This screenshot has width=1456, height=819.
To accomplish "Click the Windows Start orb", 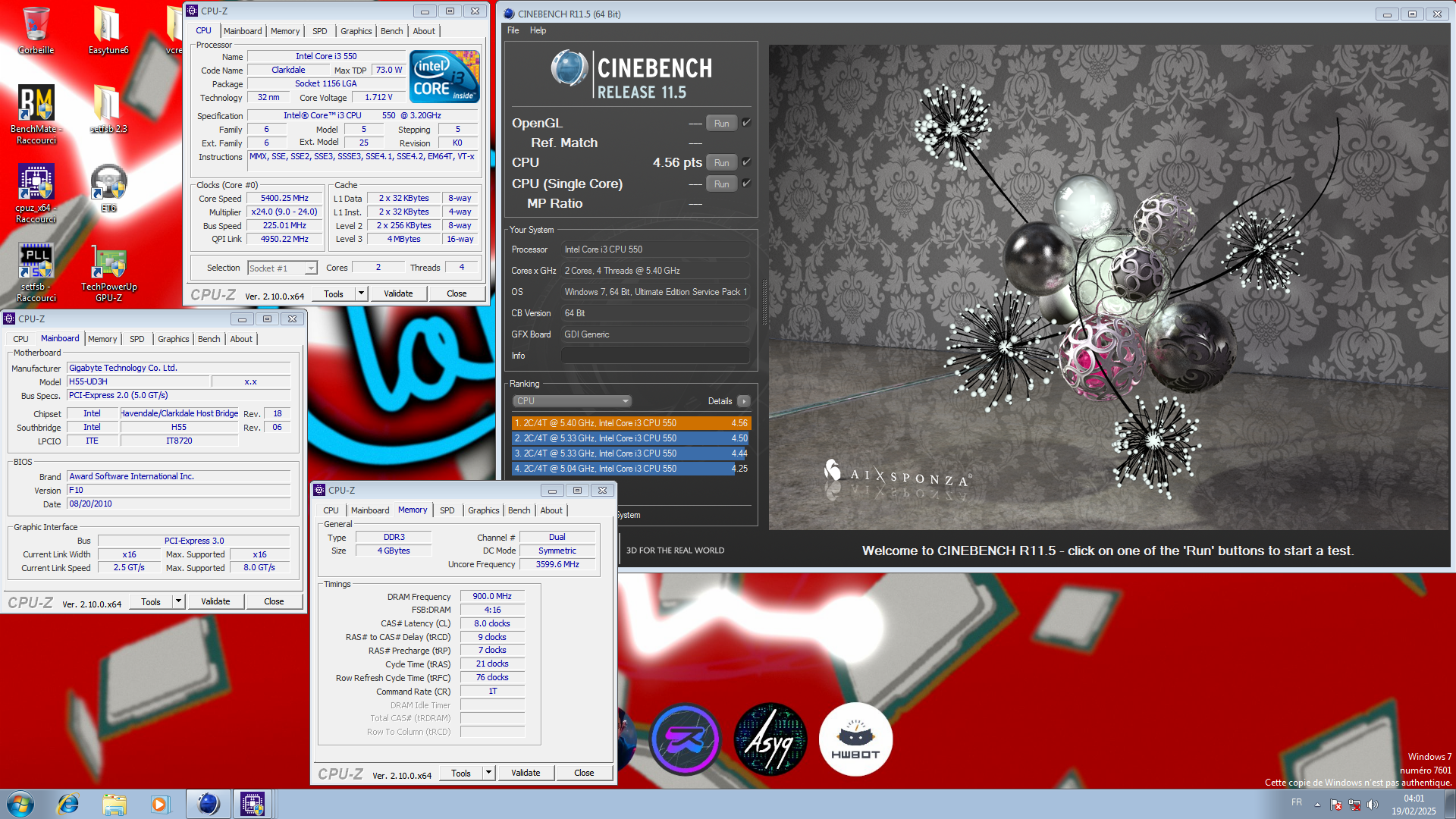I will click(x=20, y=804).
